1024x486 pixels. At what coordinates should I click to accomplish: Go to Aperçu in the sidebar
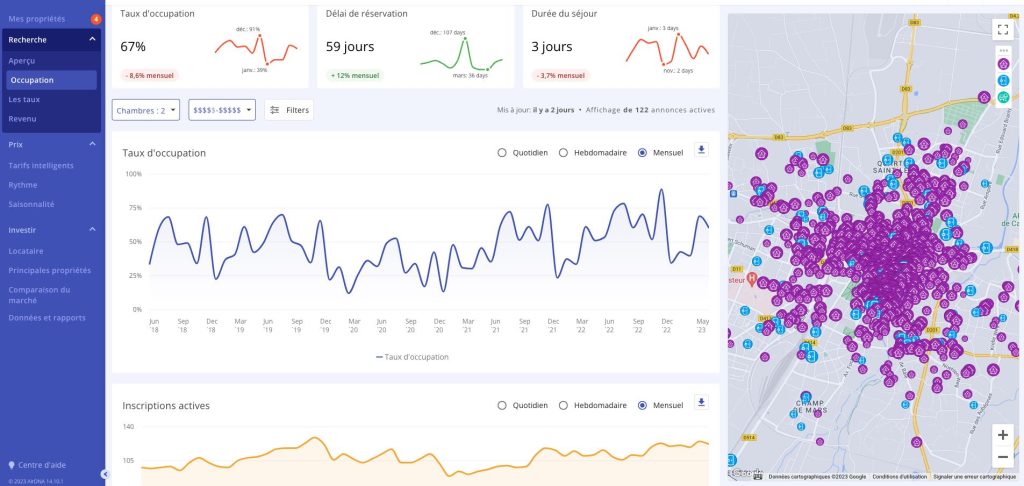(23, 61)
